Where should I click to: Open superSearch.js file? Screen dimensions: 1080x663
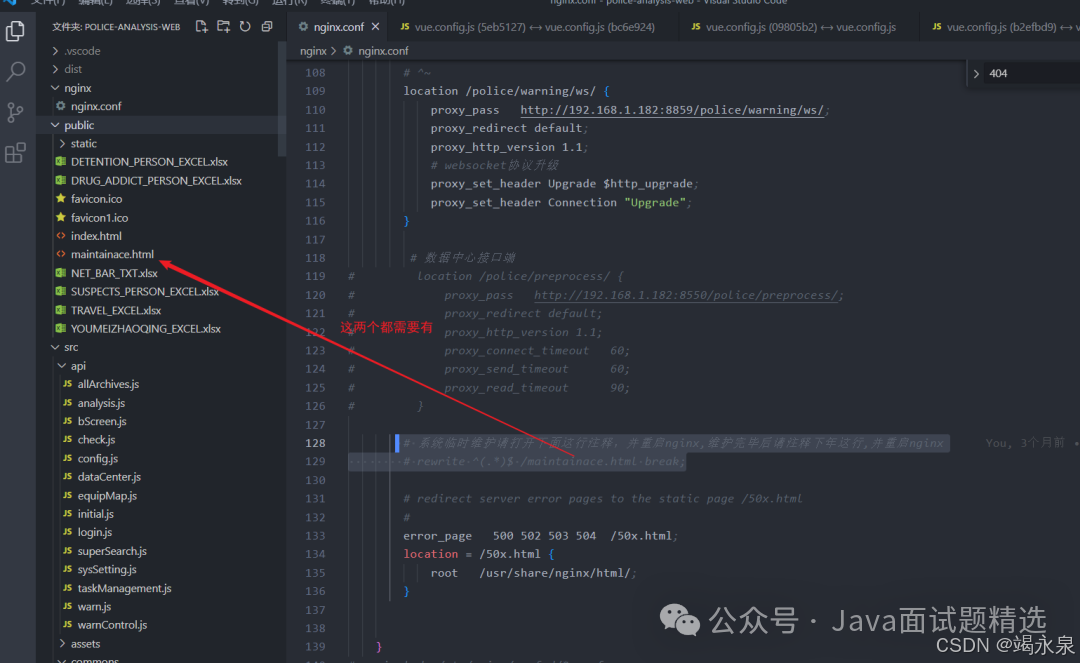coord(112,551)
